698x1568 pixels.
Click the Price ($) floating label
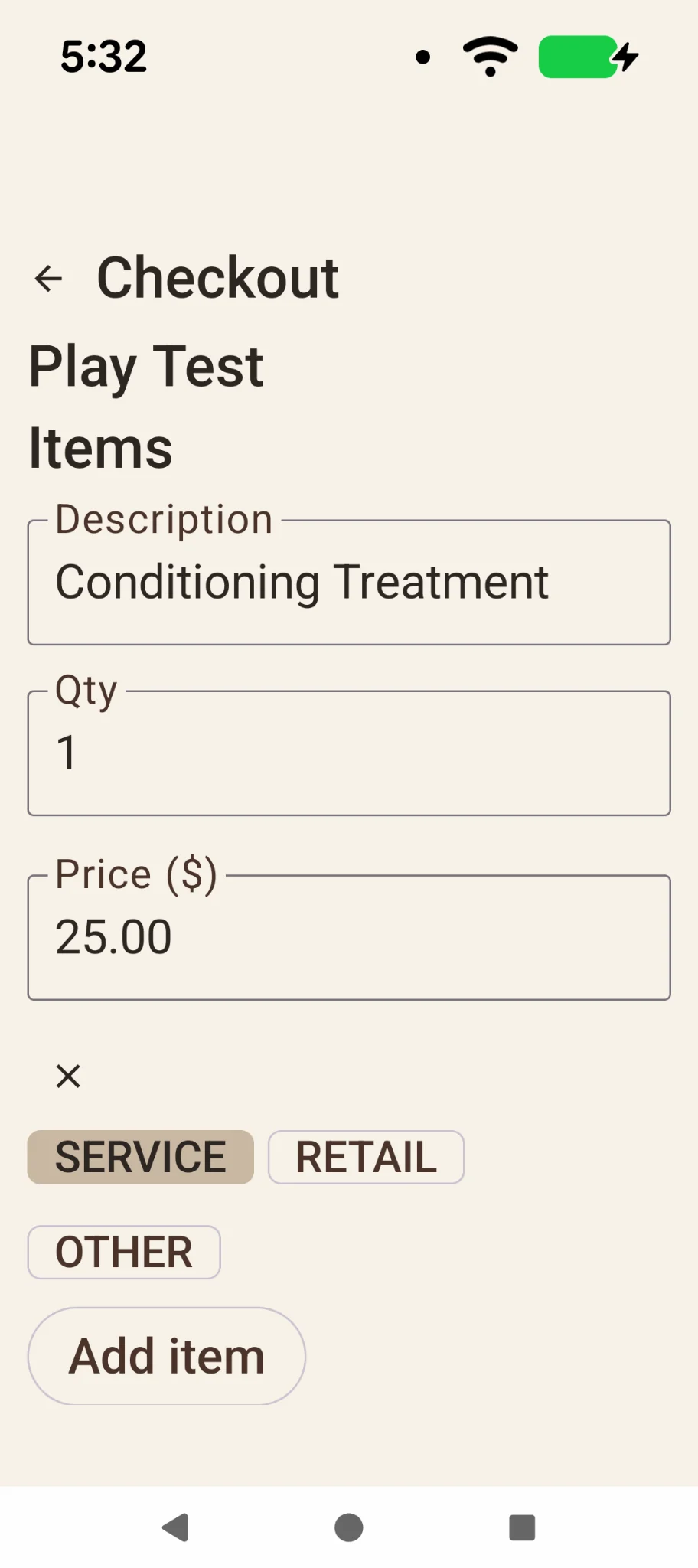(x=136, y=874)
